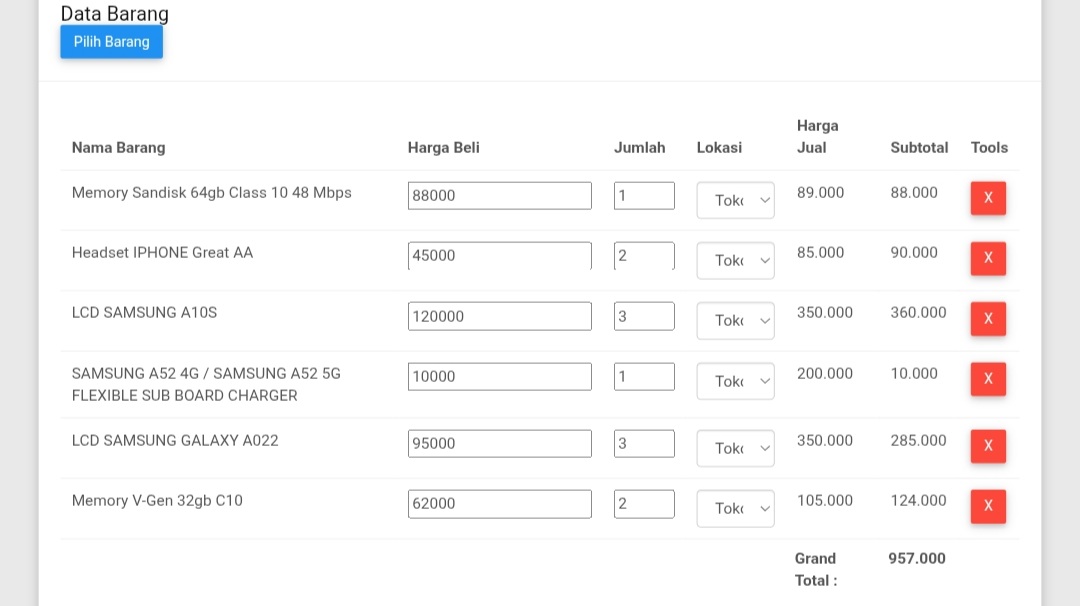Click the Harga Beli field showing 62000

click(x=499, y=504)
